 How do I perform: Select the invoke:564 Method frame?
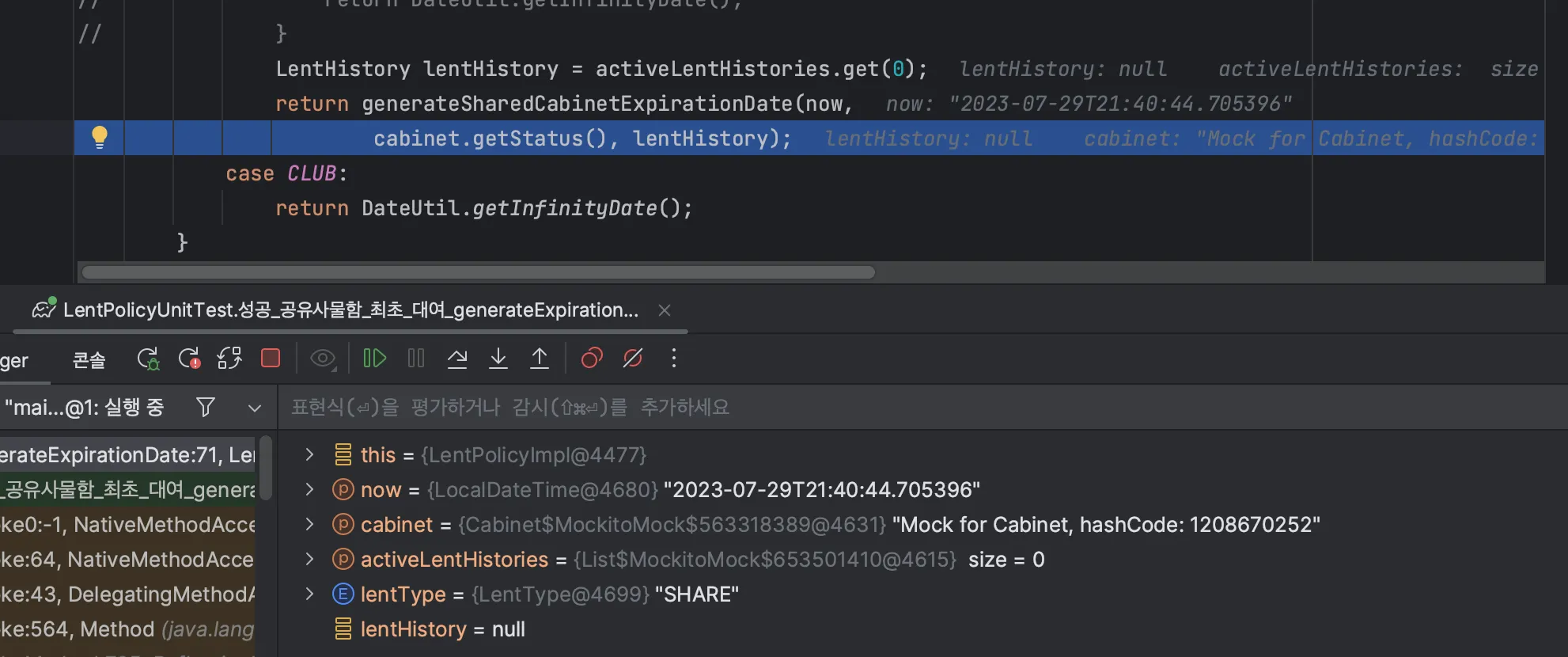[x=127, y=629]
